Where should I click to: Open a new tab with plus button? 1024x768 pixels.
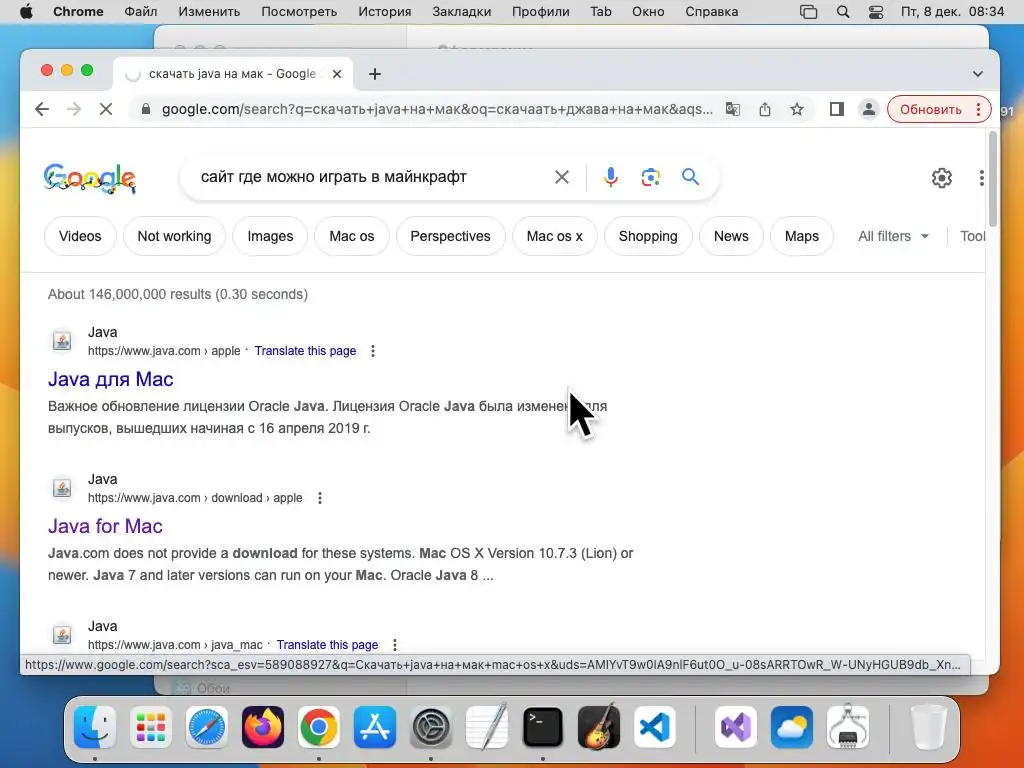point(375,74)
